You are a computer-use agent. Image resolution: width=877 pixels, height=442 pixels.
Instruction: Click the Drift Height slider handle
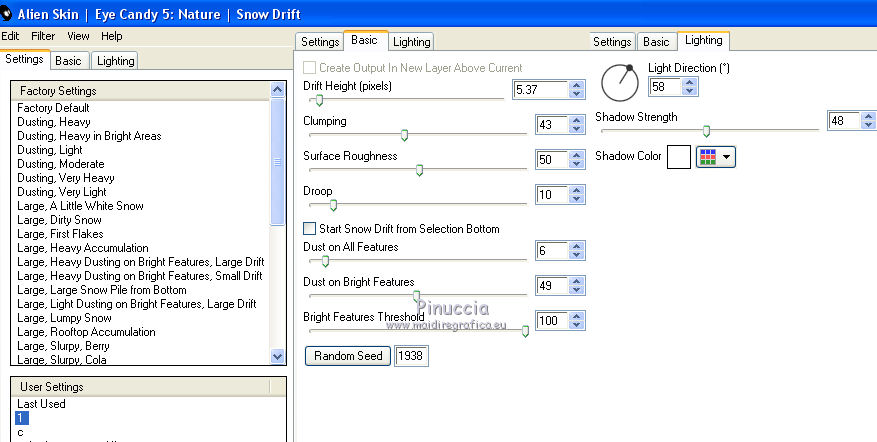(x=319, y=100)
